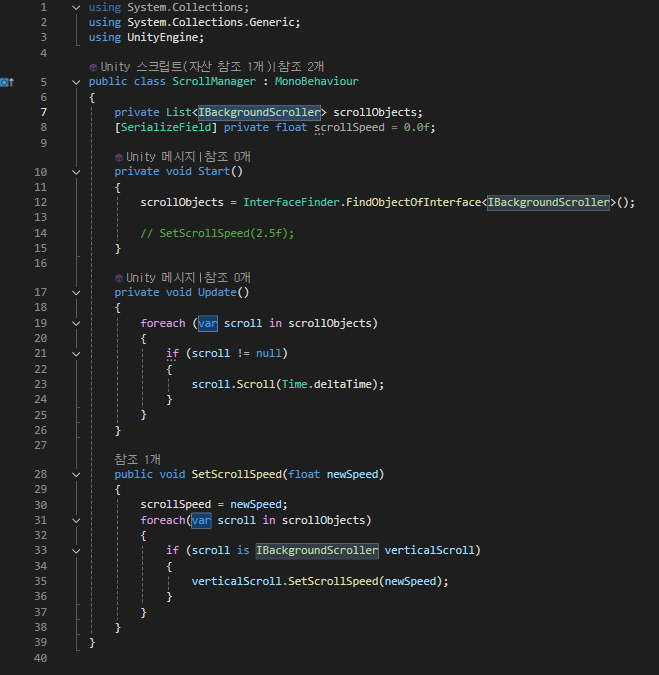This screenshot has width=659, height=675.
Task: Click 'FindObjectOfInterface' method call
Action: (413, 202)
